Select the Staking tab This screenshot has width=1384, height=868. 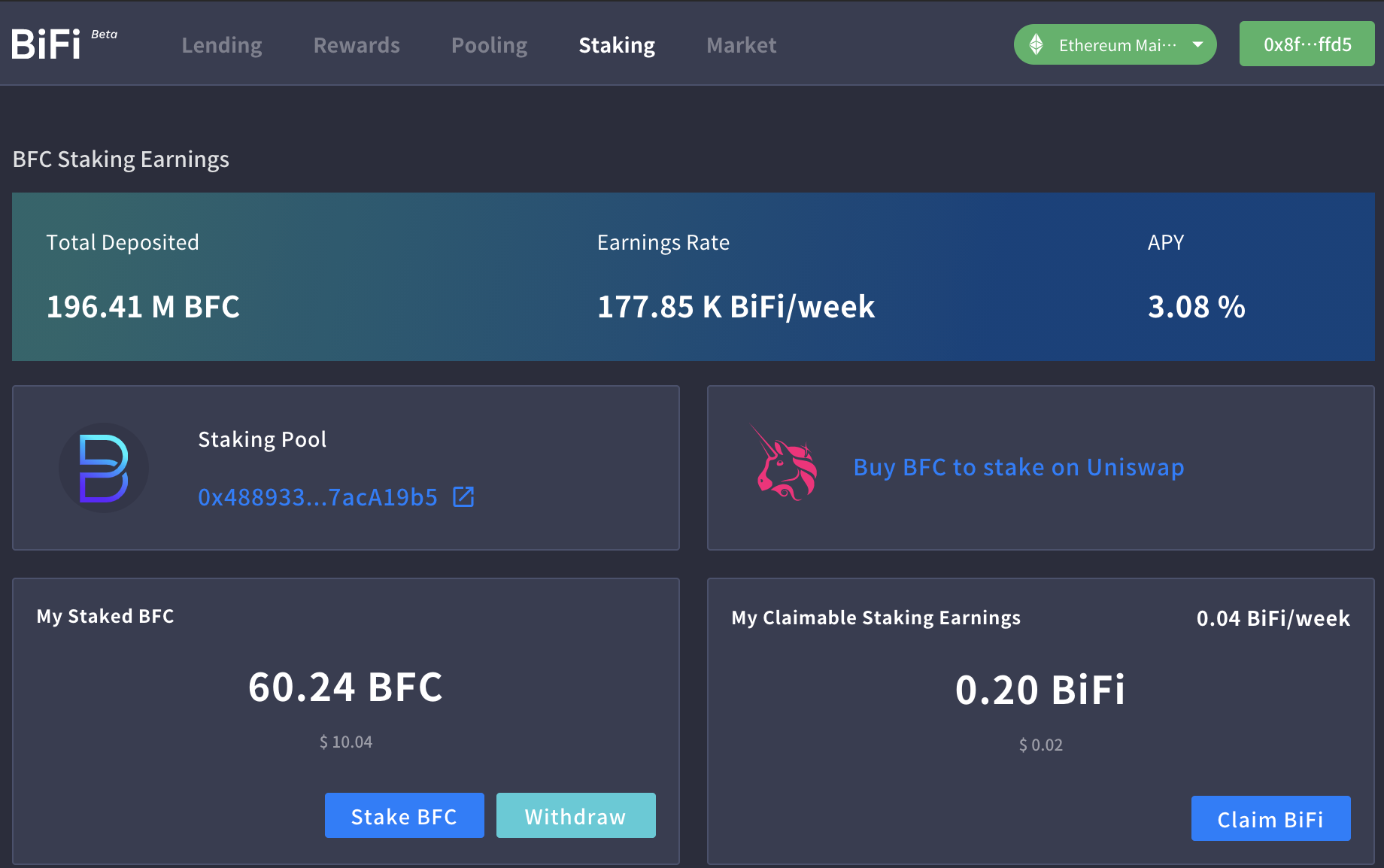pos(617,45)
